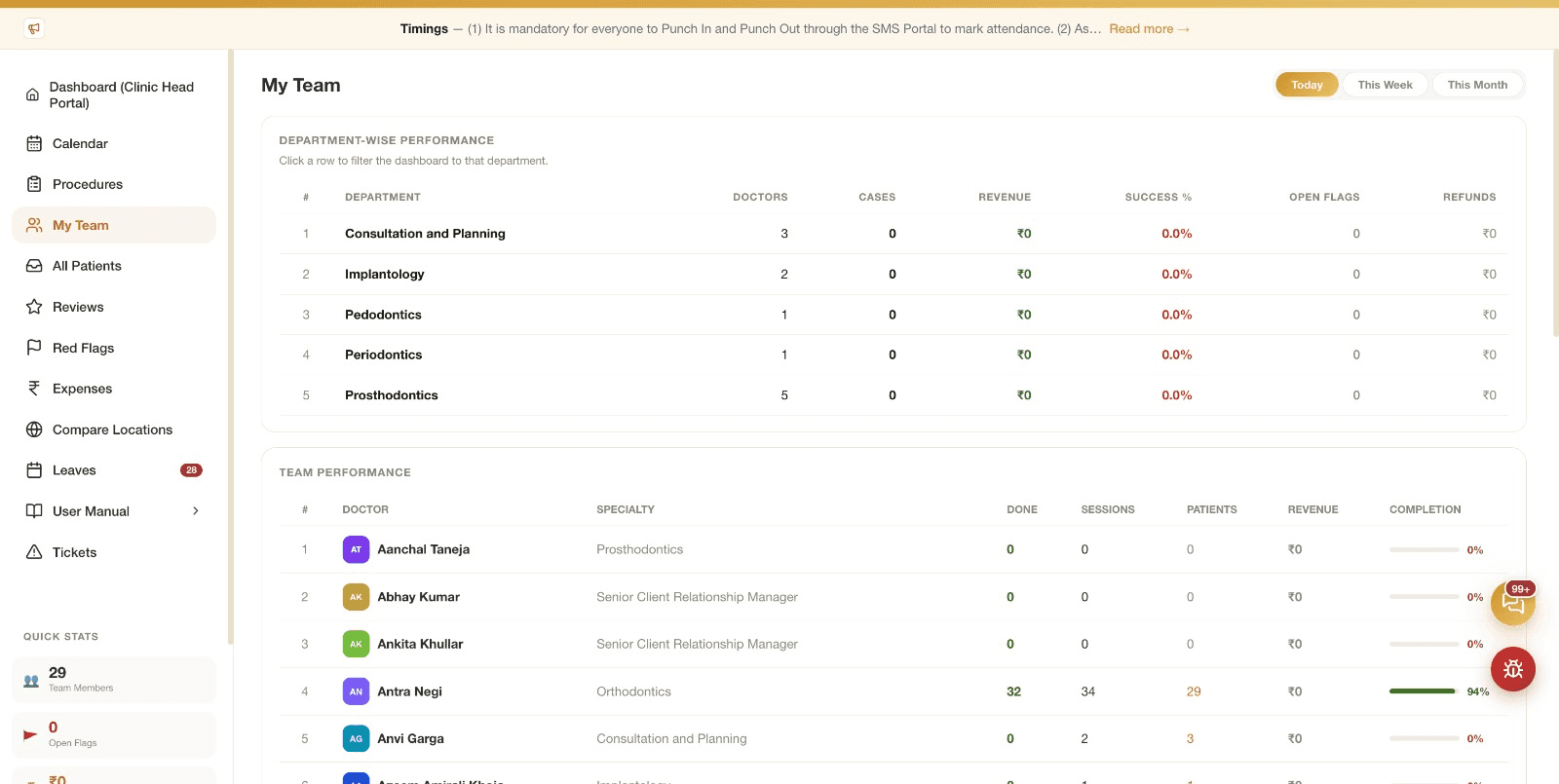Click the Tickets warning triangle icon

point(34,552)
